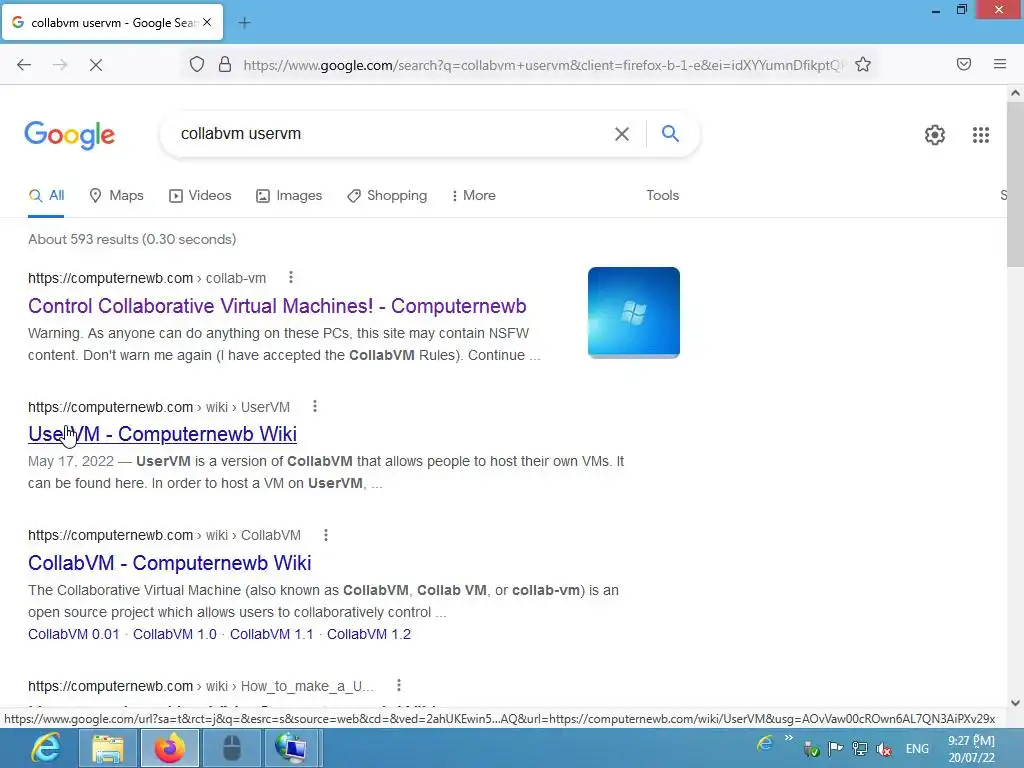Screen dimensions: 1024x768
Task: Click the browser forward arrow
Action: point(60,65)
